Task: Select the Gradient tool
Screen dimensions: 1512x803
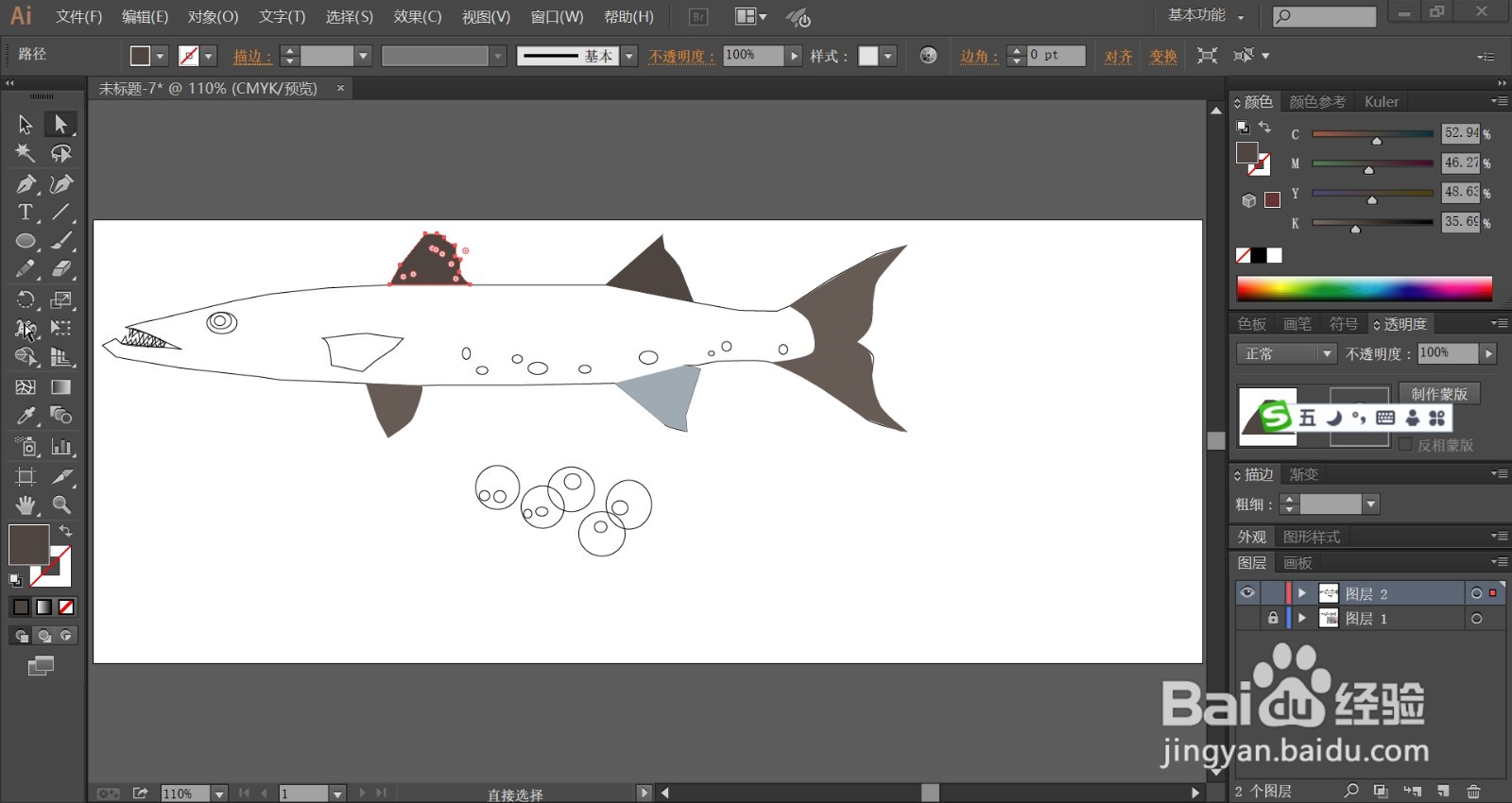Action: (61, 387)
